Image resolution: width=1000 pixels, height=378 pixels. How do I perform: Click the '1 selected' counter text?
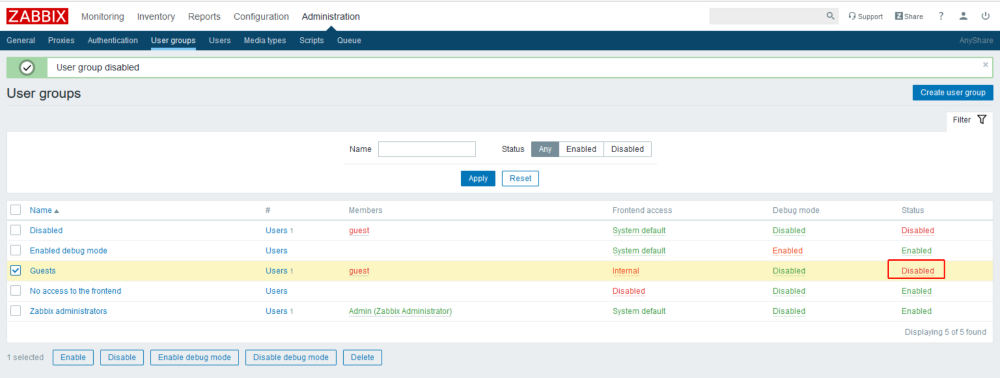tap(25, 358)
